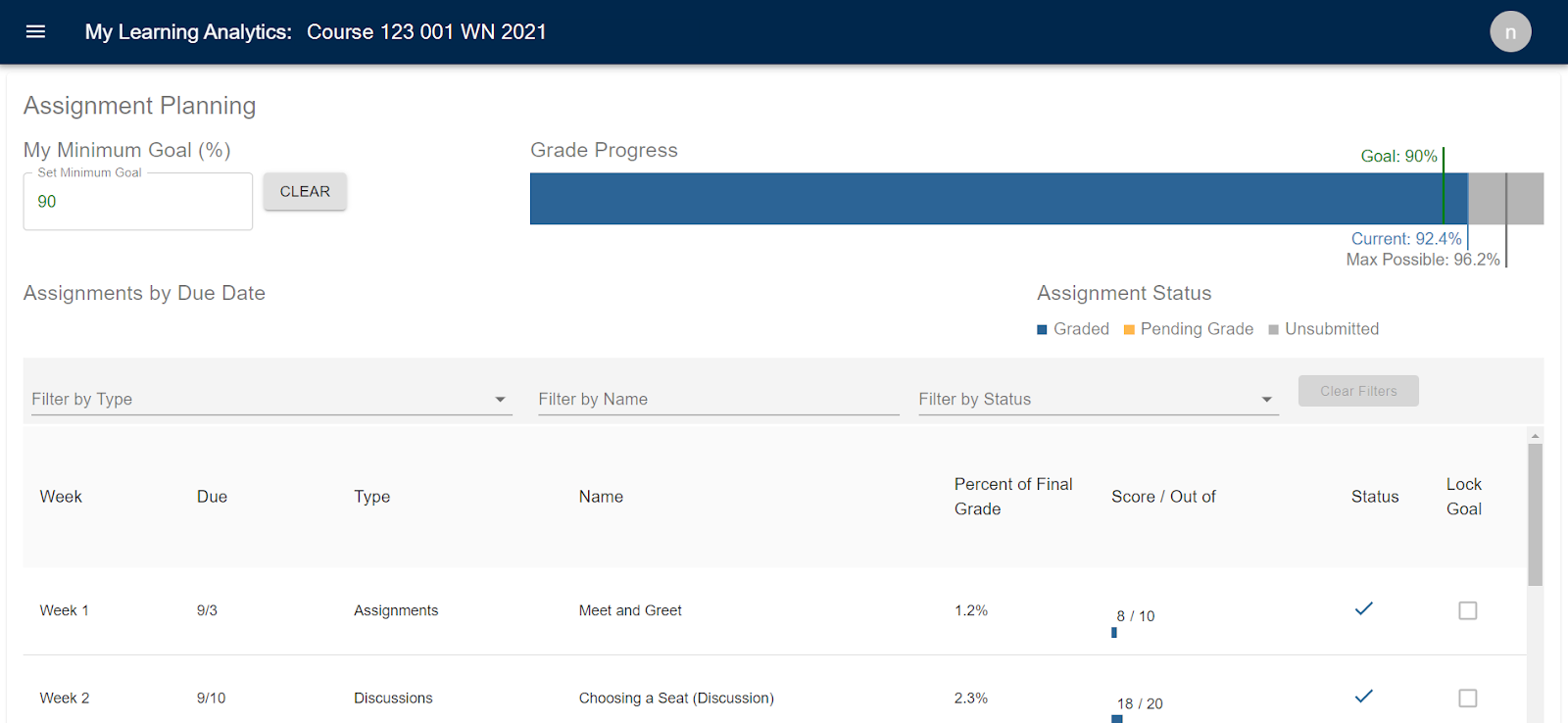
Task: Check Lock Goal for Meet and Greet
Action: 1467,610
